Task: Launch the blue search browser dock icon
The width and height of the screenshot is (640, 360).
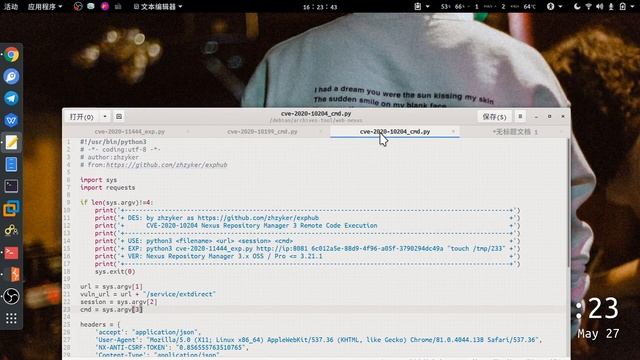Action: (x=11, y=76)
